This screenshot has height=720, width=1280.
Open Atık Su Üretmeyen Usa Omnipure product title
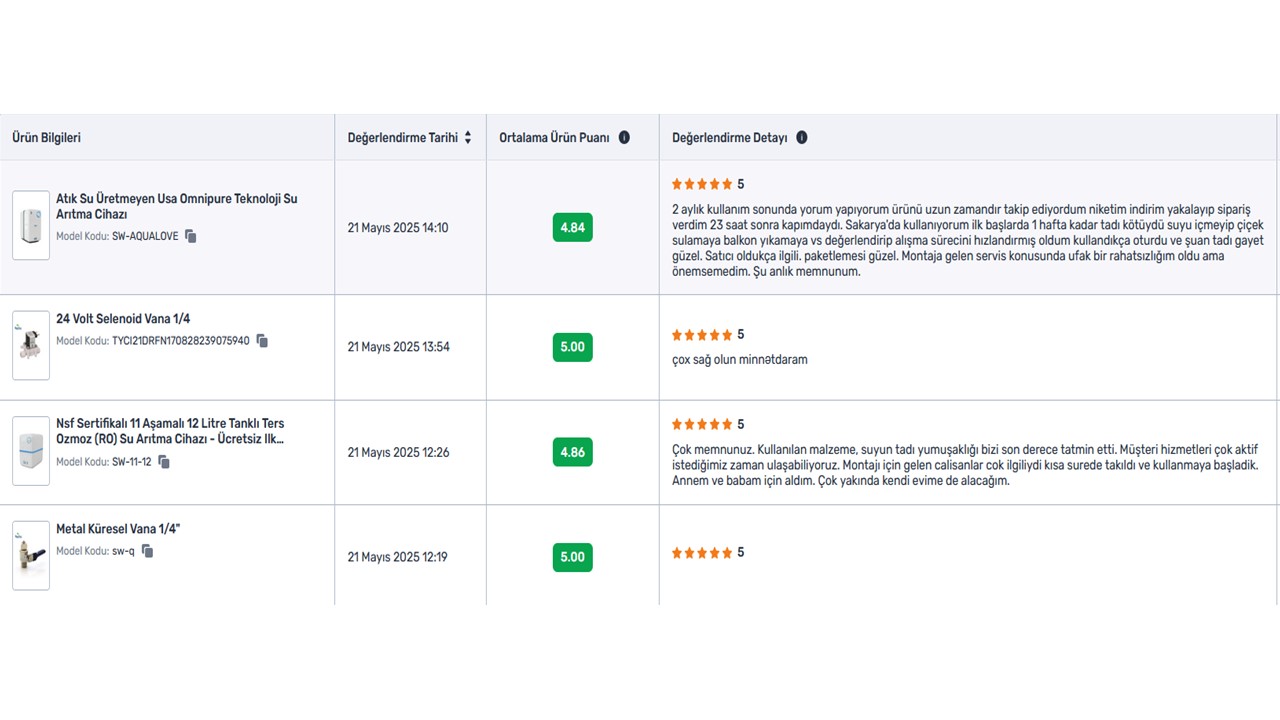pos(177,206)
